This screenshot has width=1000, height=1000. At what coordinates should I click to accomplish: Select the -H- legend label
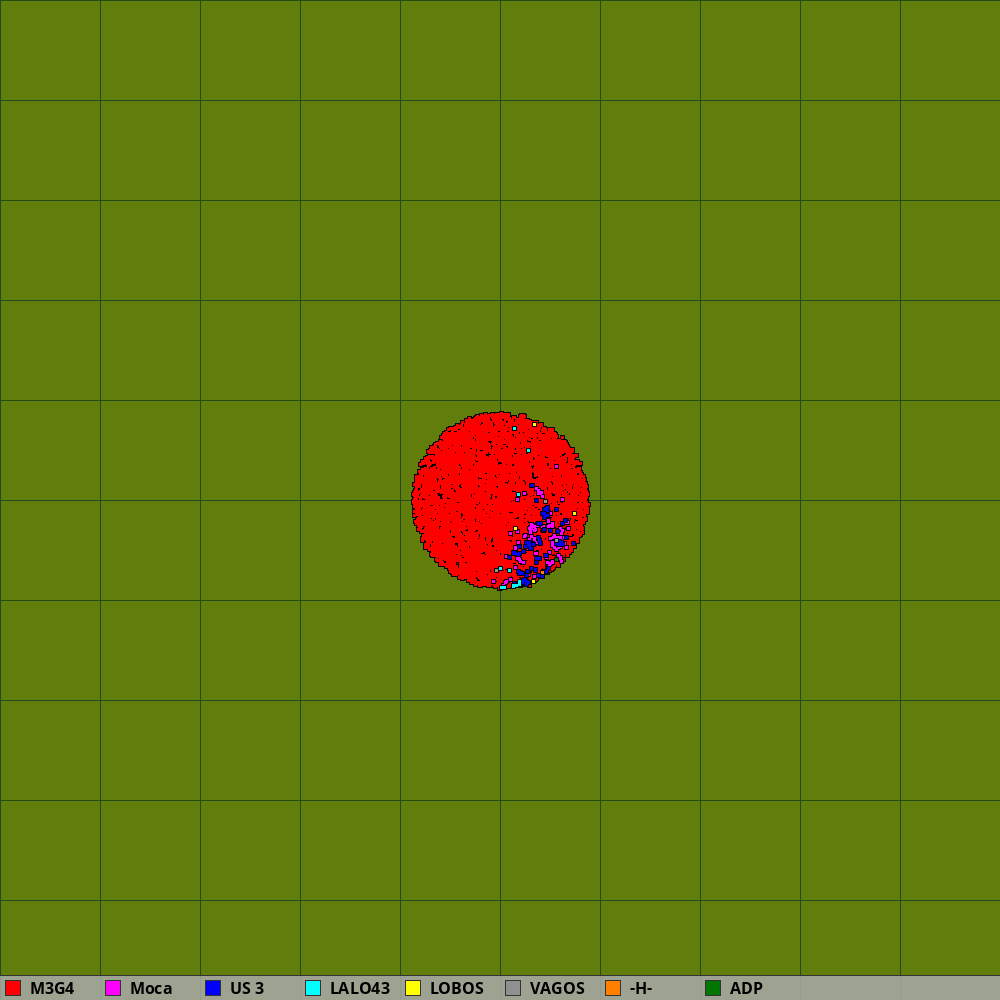click(x=641, y=989)
